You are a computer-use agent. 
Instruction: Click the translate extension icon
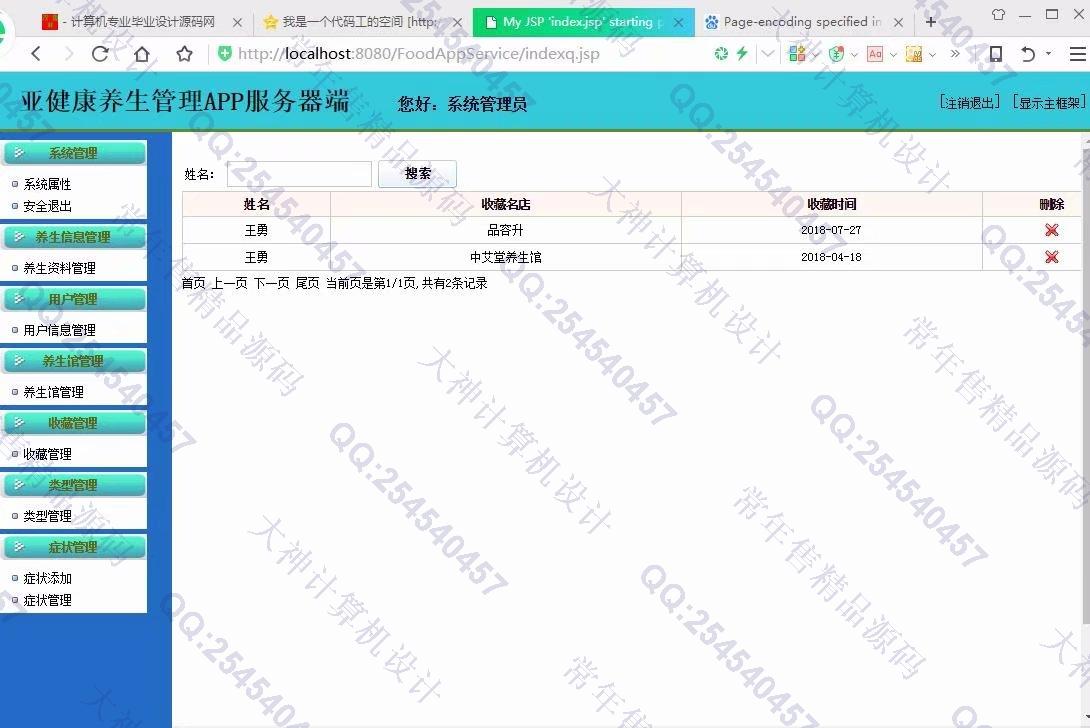pyautogui.click(x=875, y=54)
